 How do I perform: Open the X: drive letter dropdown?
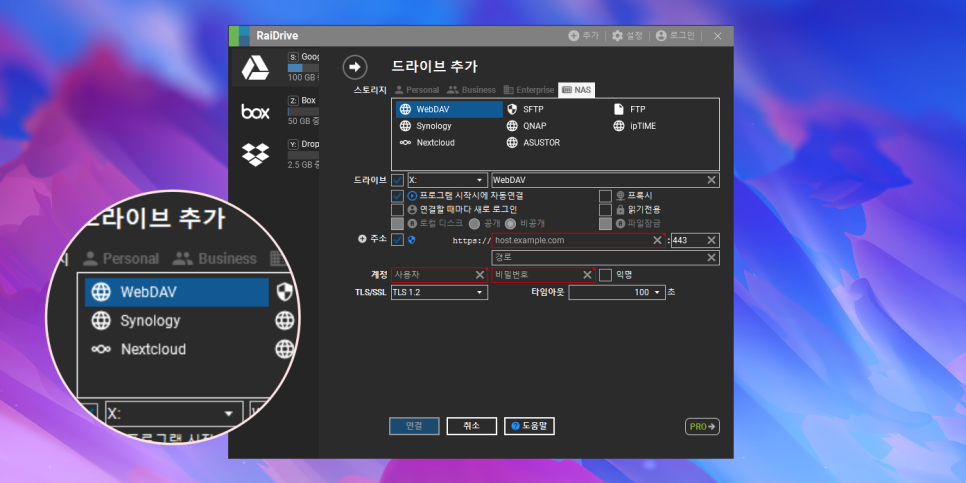click(447, 180)
